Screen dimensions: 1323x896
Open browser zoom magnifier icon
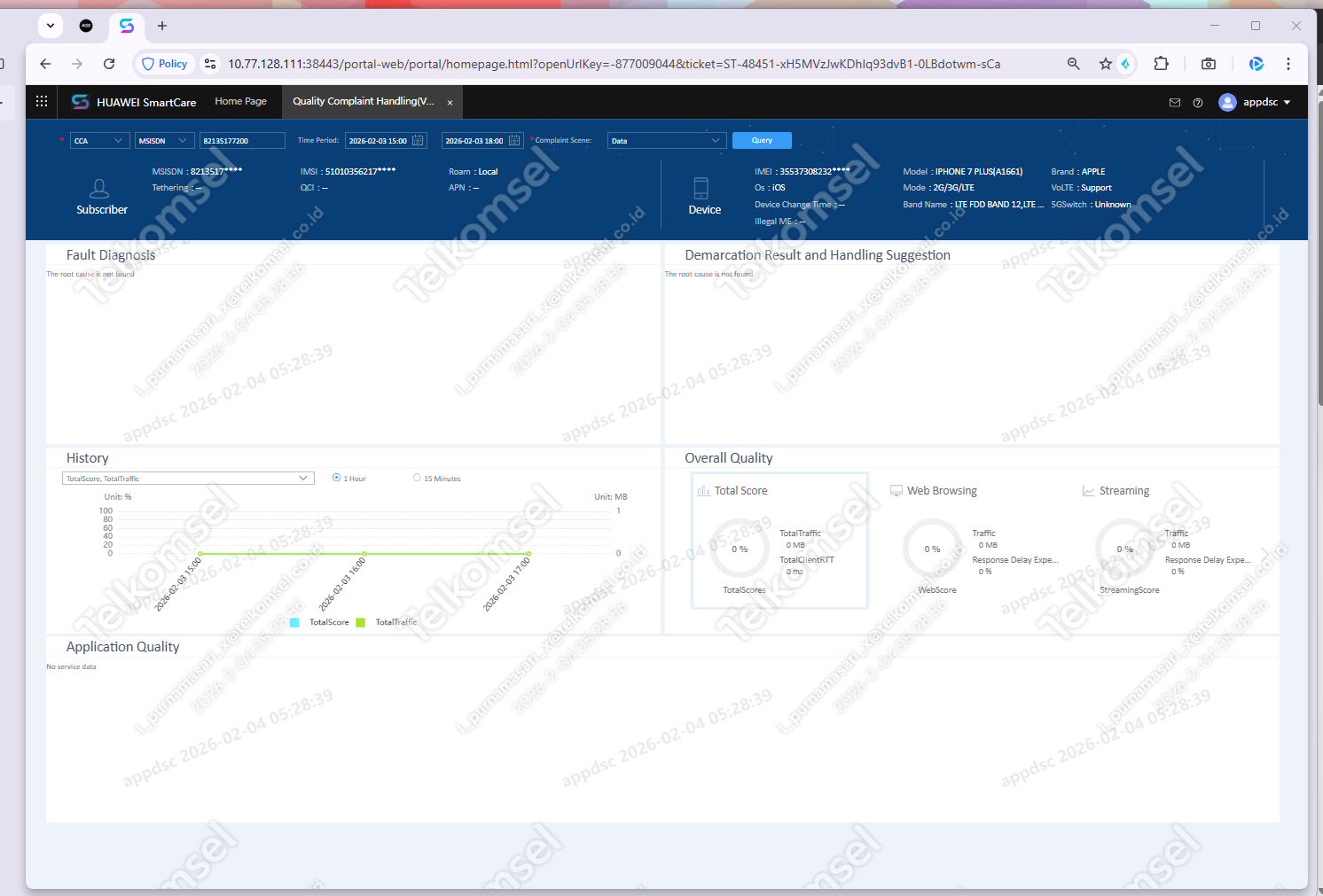1074,64
